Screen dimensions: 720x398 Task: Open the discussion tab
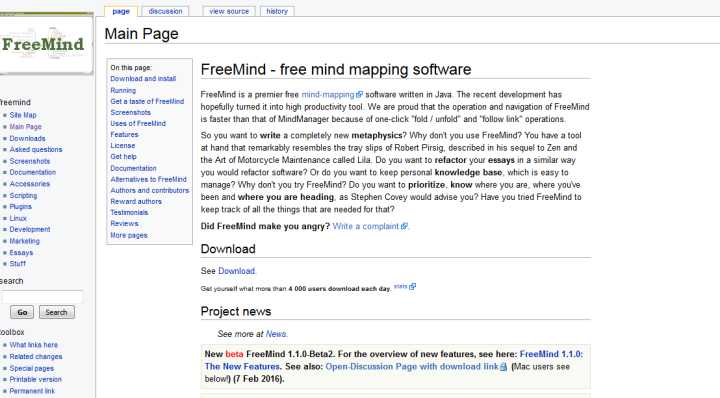tap(165, 11)
